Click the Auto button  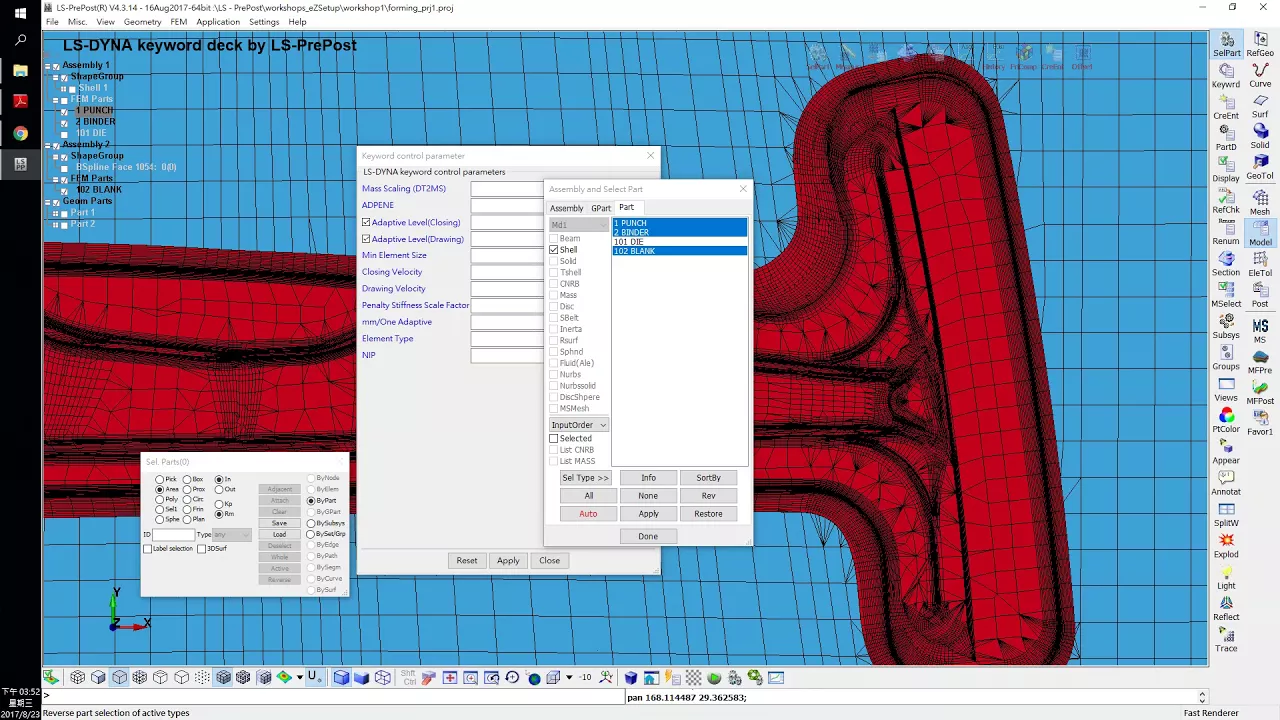[x=588, y=514]
